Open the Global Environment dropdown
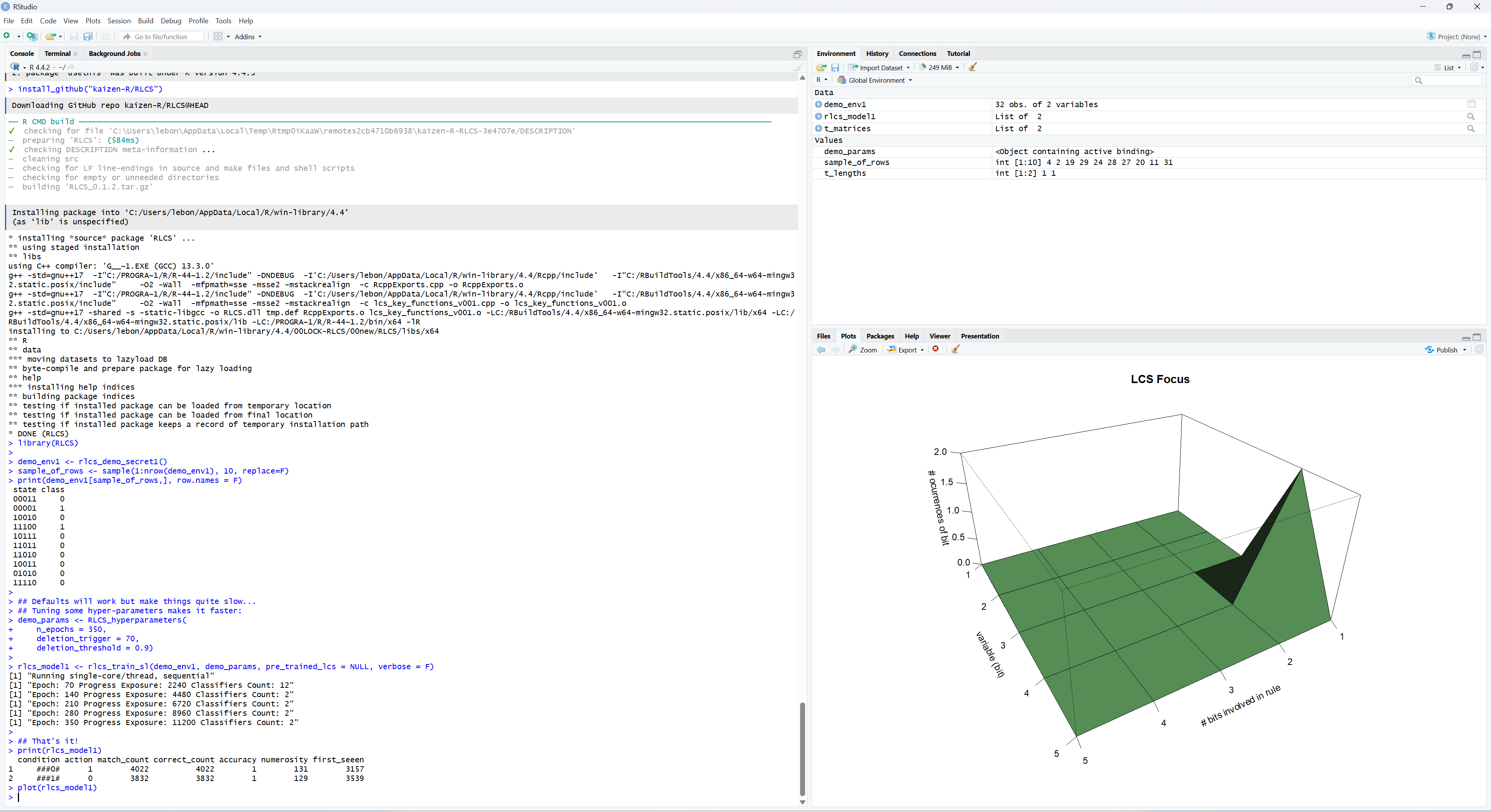The image size is (1491, 812). tap(876, 80)
